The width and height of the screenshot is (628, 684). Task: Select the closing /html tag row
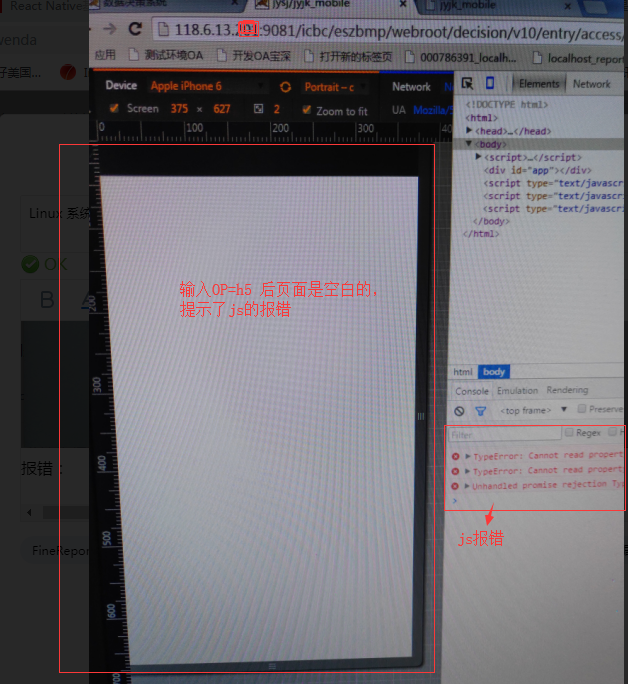pyautogui.click(x=481, y=234)
